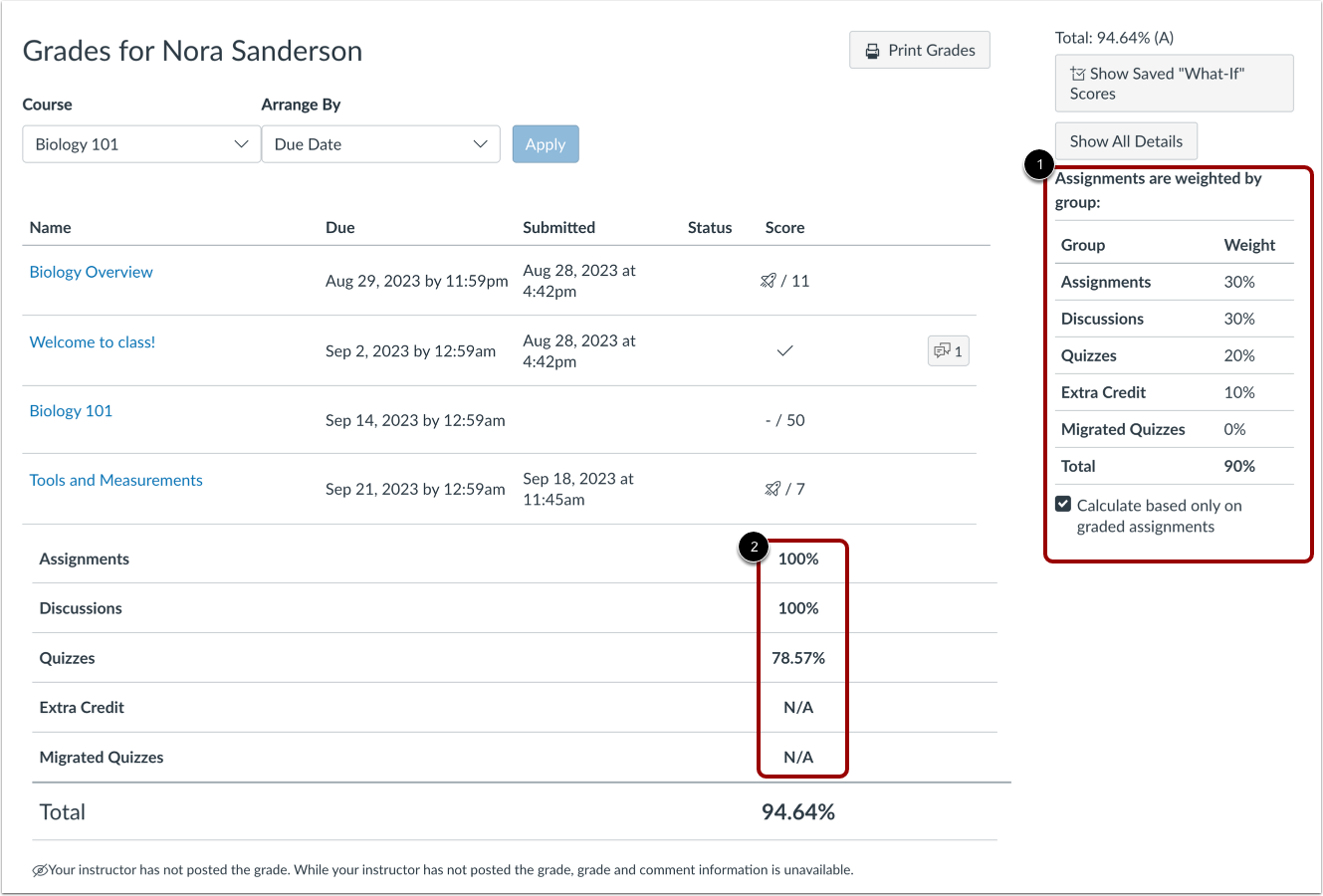1323x896 pixels.
Task: Click the Apply button
Action: (x=545, y=143)
